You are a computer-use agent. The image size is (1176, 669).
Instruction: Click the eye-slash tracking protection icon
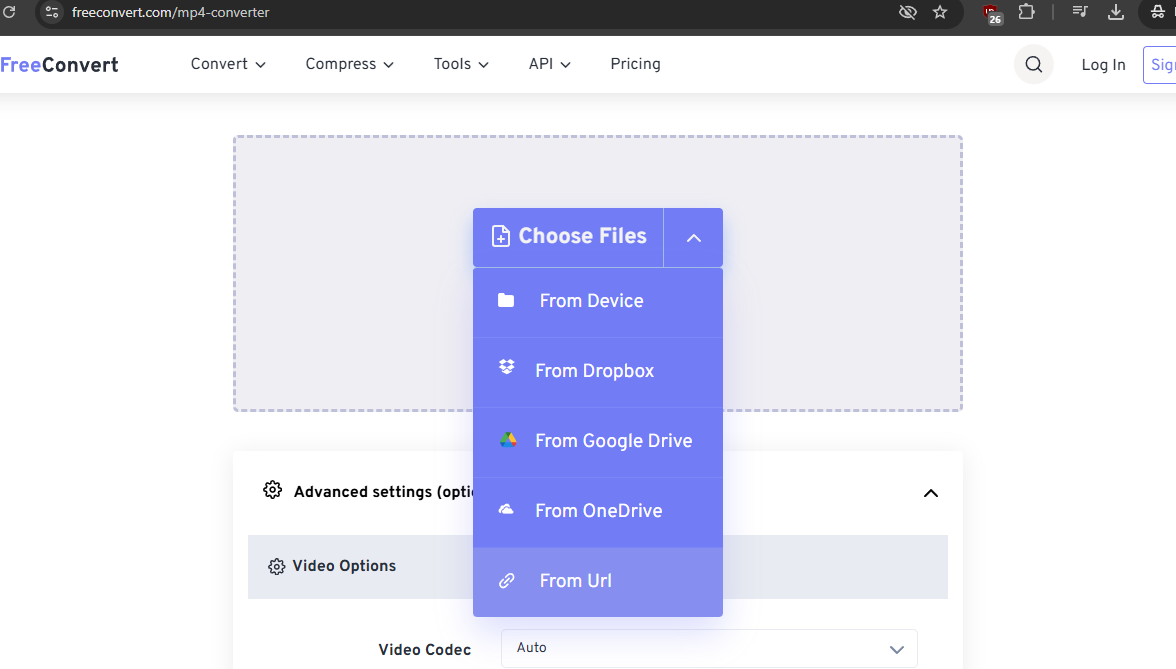pyautogui.click(x=908, y=12)
